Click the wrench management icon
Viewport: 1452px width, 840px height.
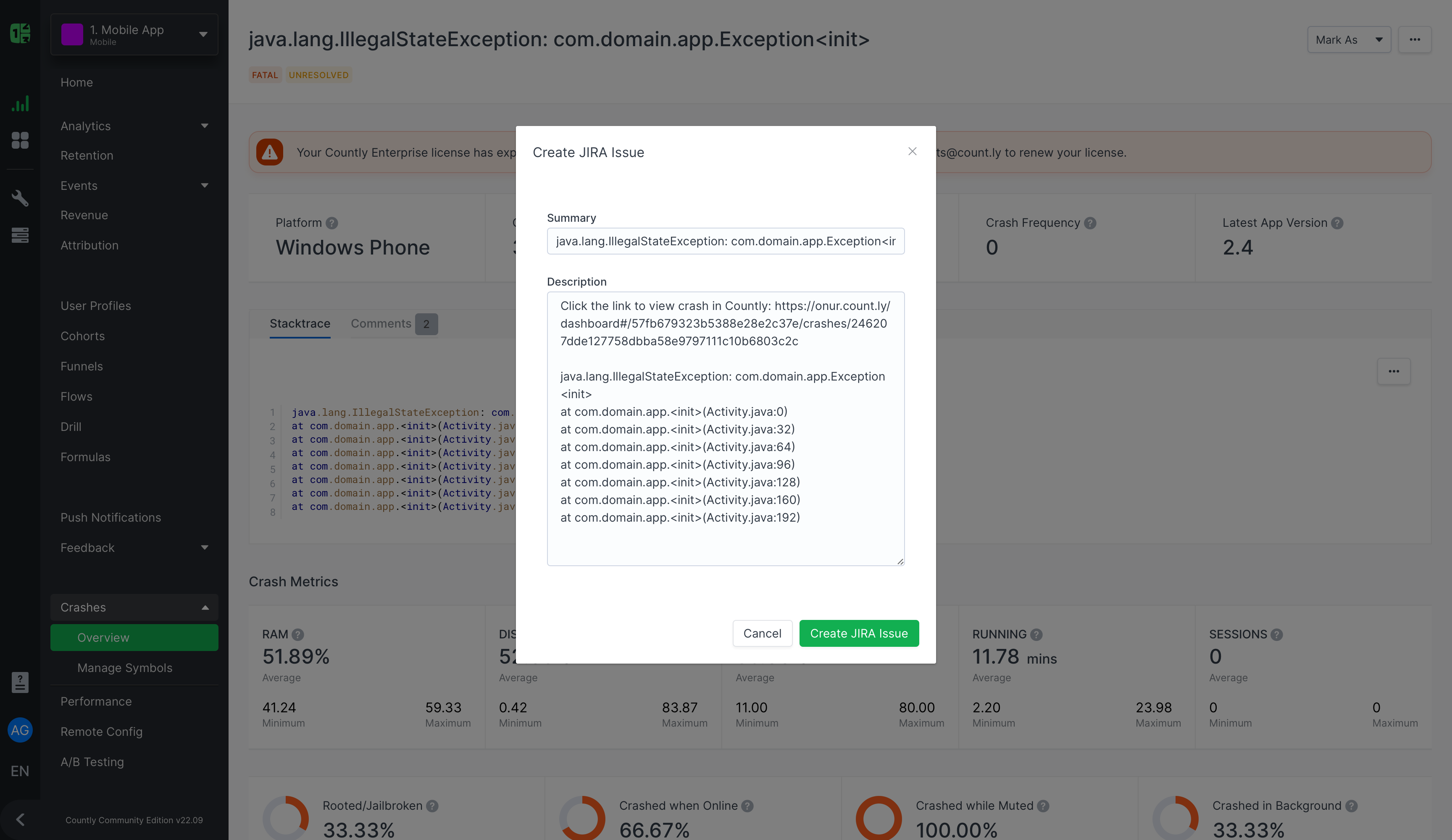click(20, 198)
